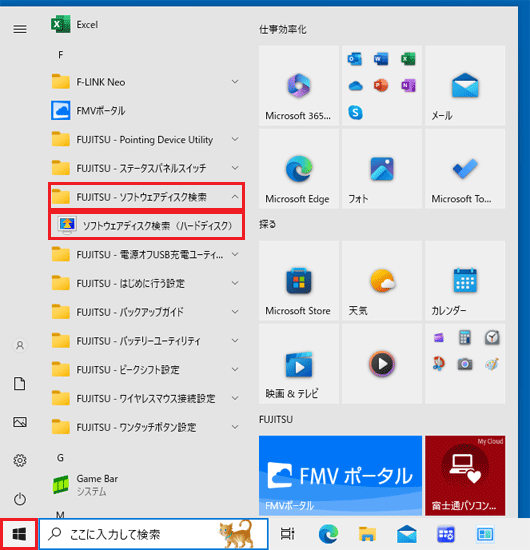This screenshot has height=550, width=530.
Task: Open FMVポータル in the app list
Action: tap(146, 110)
